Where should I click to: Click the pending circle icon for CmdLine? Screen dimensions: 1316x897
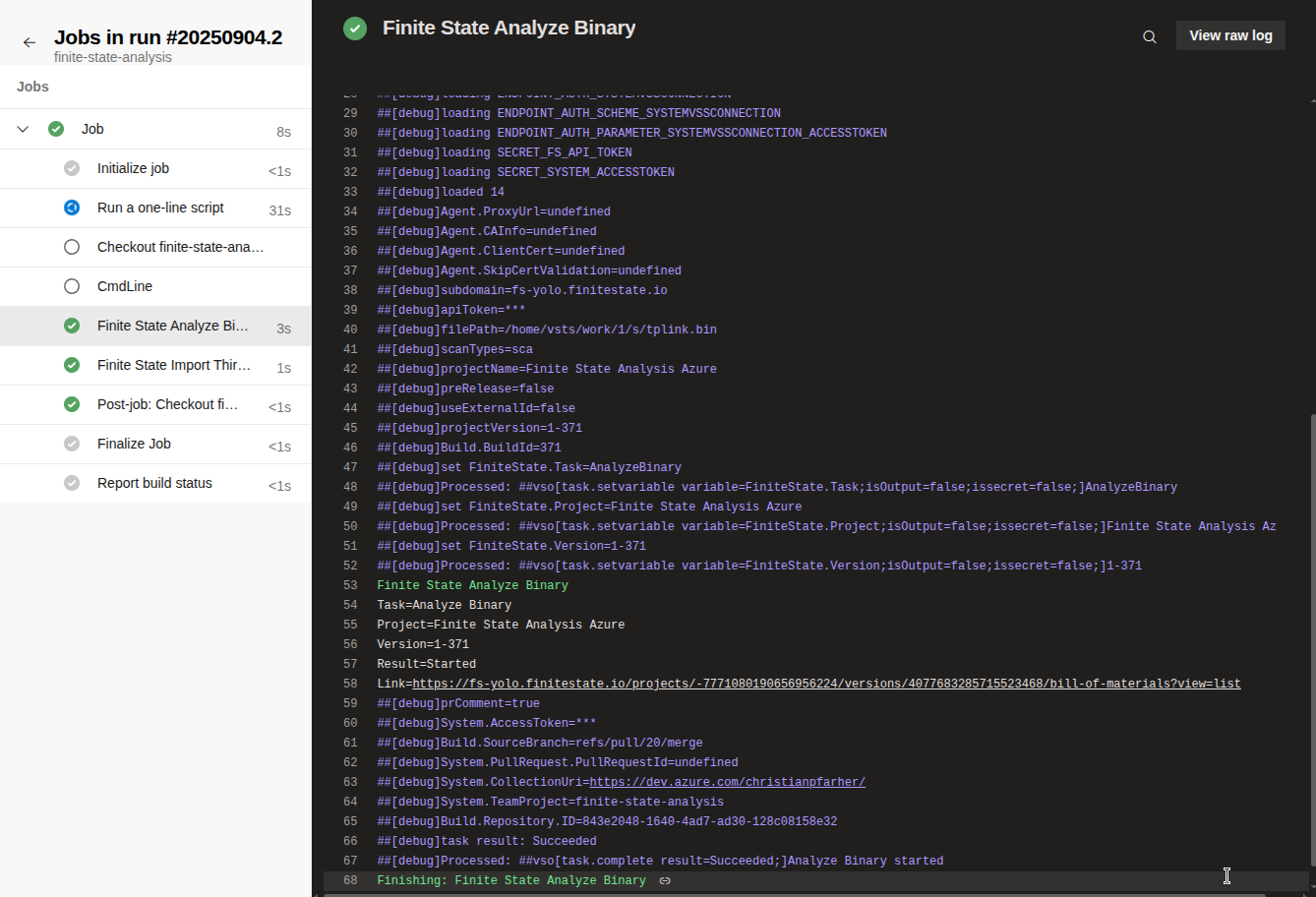72,286
